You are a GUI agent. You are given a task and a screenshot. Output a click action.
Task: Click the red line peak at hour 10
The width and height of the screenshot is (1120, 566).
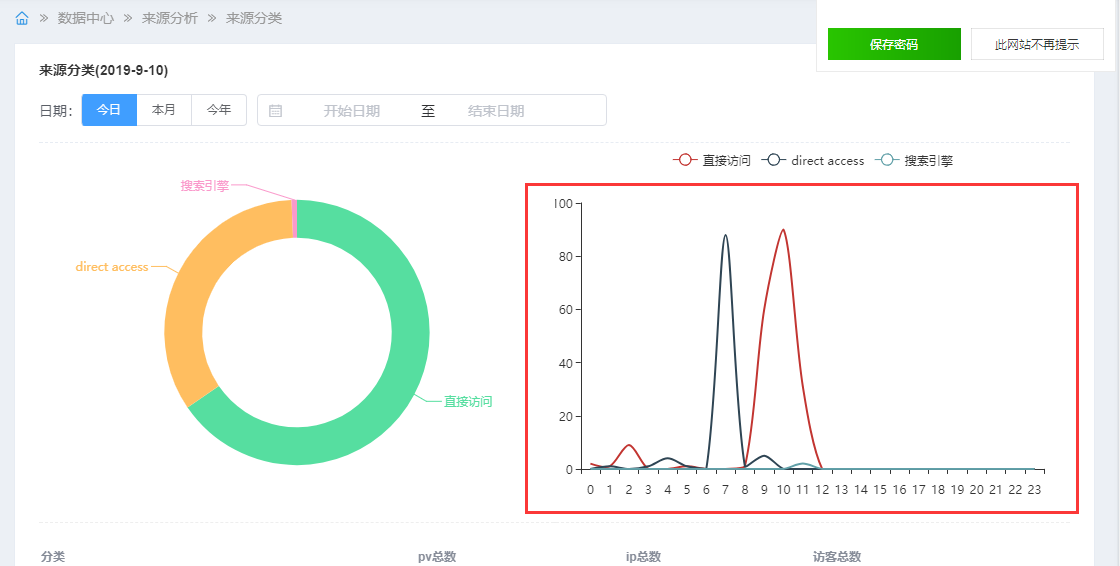tap(784, 230)
